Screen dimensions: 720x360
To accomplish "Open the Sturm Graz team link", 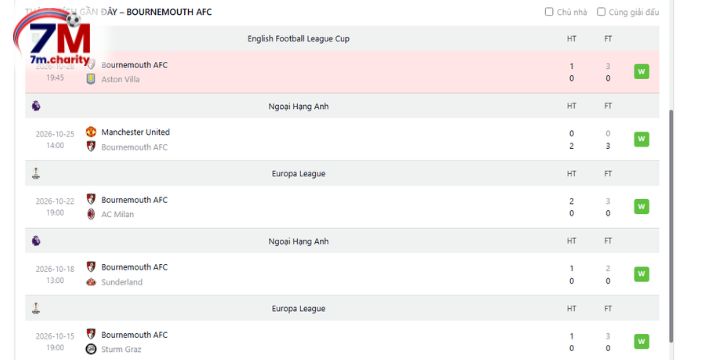I will [x=121, y=349].
